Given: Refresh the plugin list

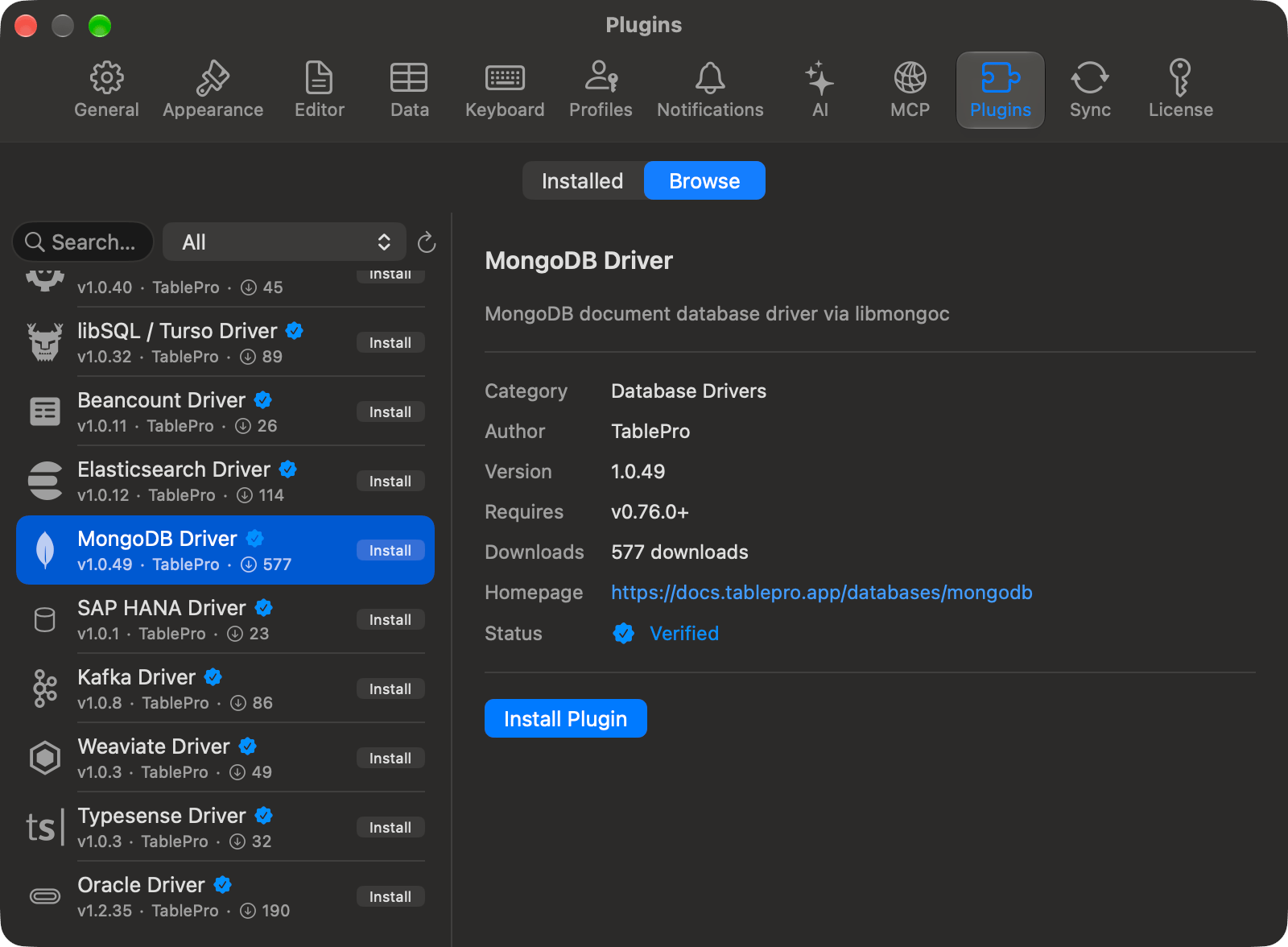Looking at the screenshot, I should tap(427, 242).
